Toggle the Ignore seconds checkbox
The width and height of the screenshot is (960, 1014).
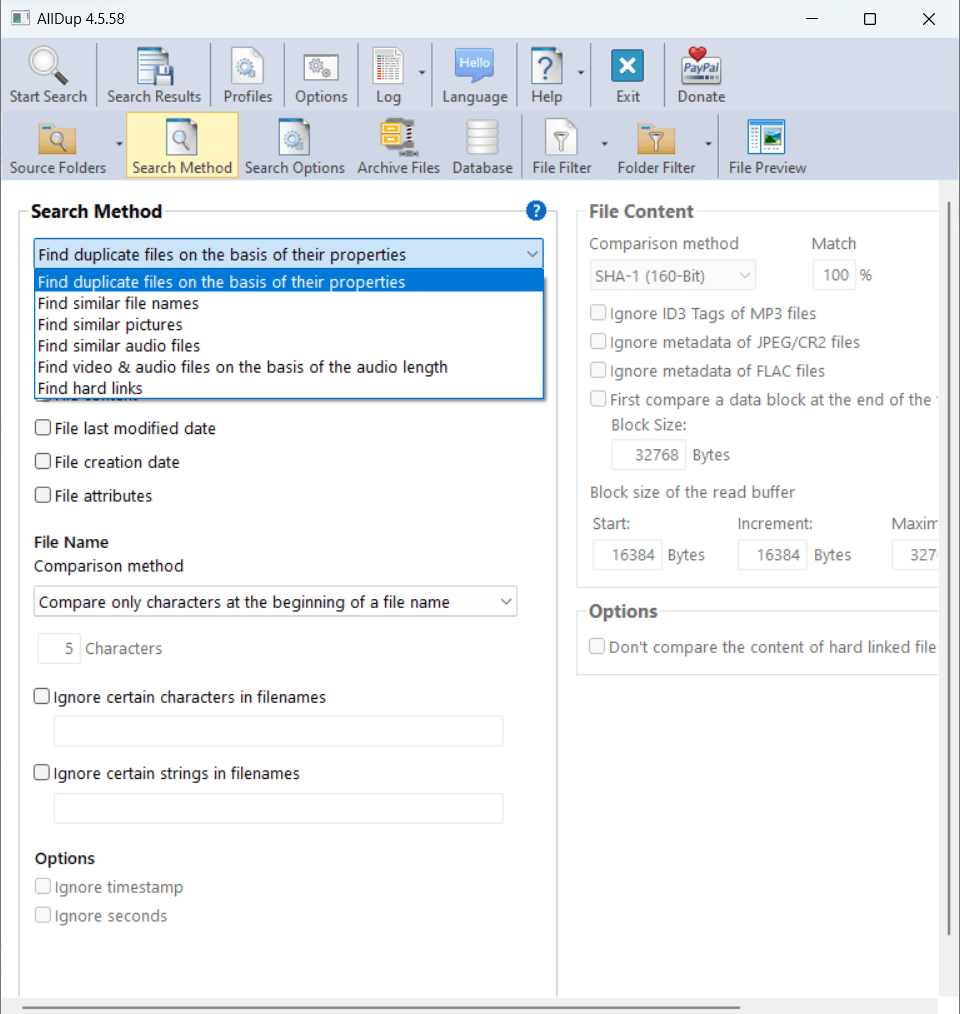tap(43, 915)
